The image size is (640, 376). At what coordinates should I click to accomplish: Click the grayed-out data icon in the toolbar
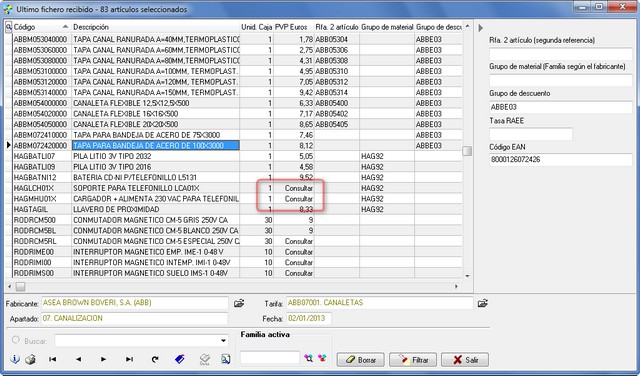204,359
